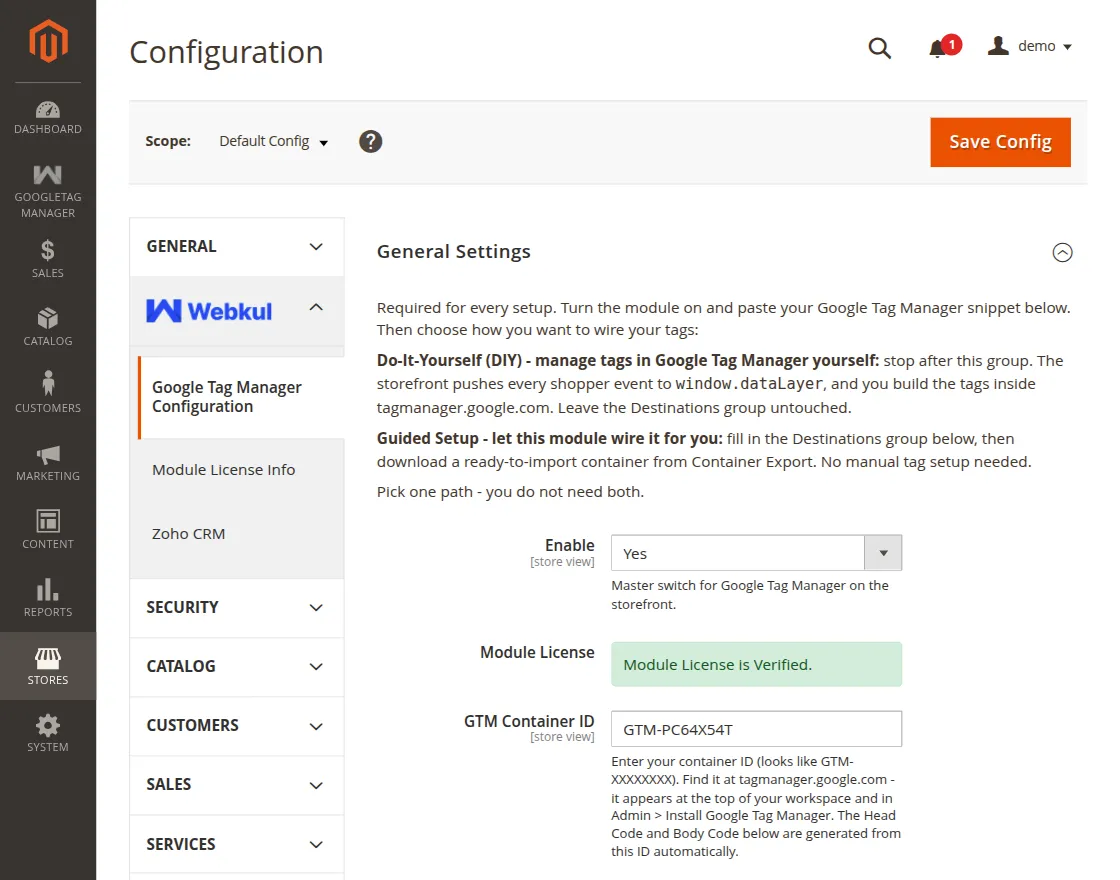Collapse the Webkul config section
Screen dimensions: 1120x880
(236, 311)
